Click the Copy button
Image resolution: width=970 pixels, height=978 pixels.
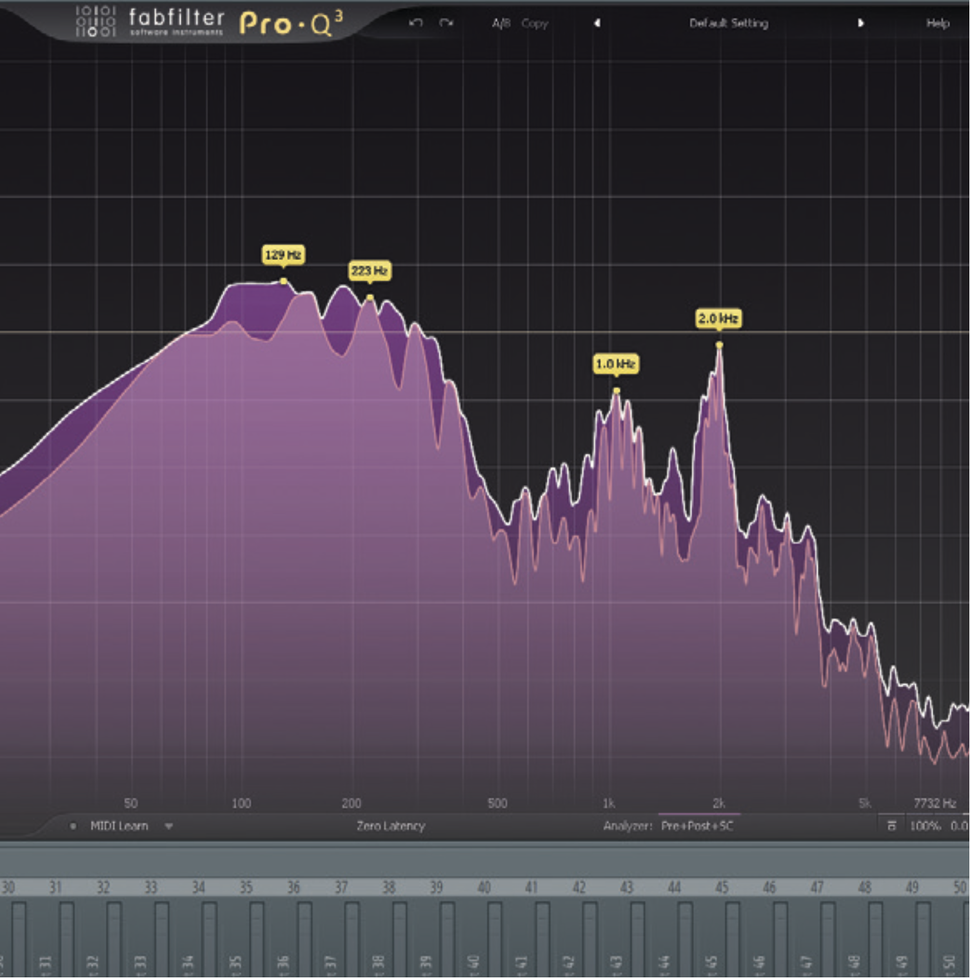pos(535,23)
